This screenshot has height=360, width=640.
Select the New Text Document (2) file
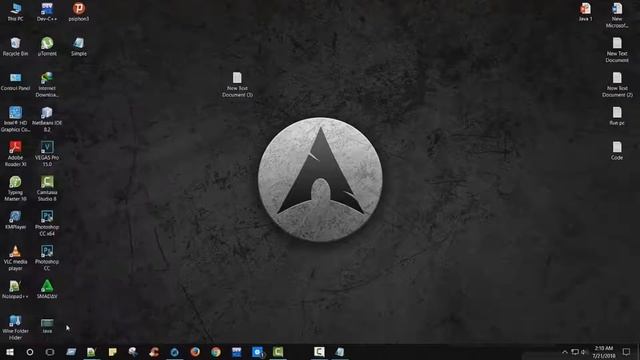point(617,84)
